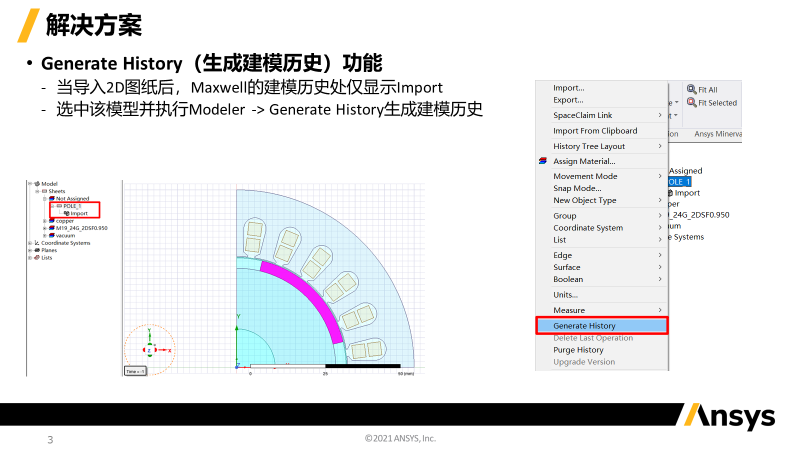Click the Import icon in right-side tree

(x=670, y=193)
